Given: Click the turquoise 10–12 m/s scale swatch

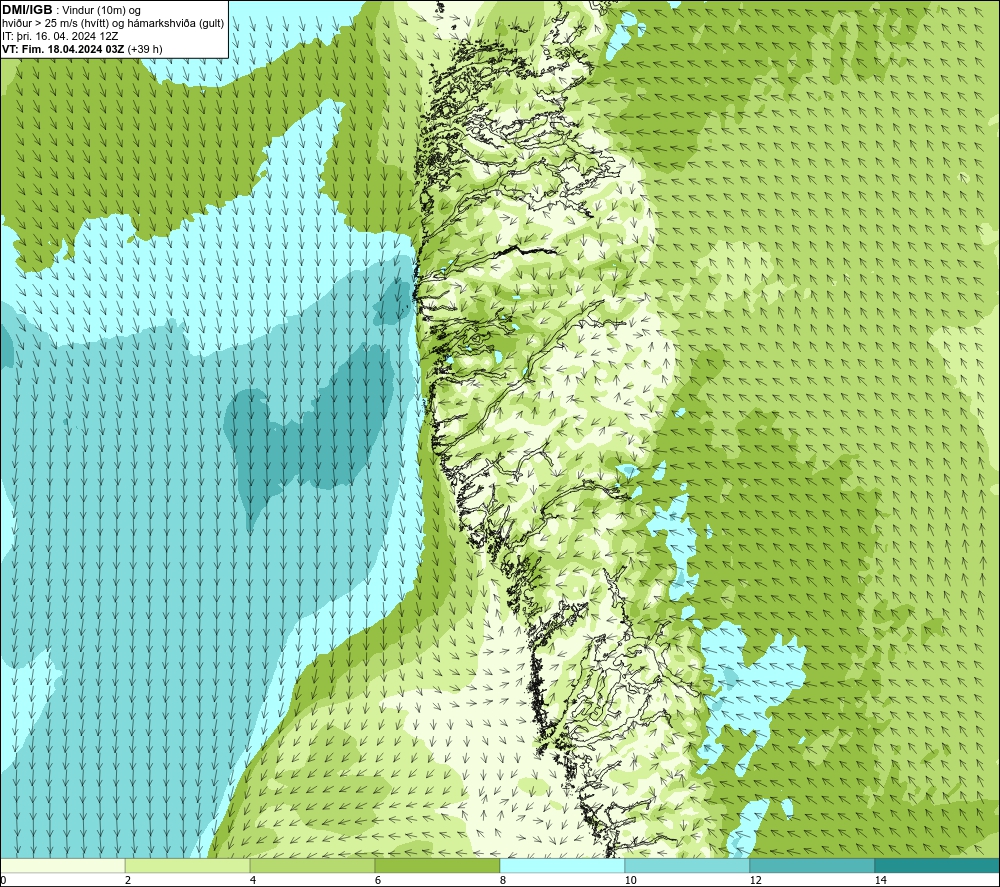Looking at the screenshot, I should coord(688,865).
